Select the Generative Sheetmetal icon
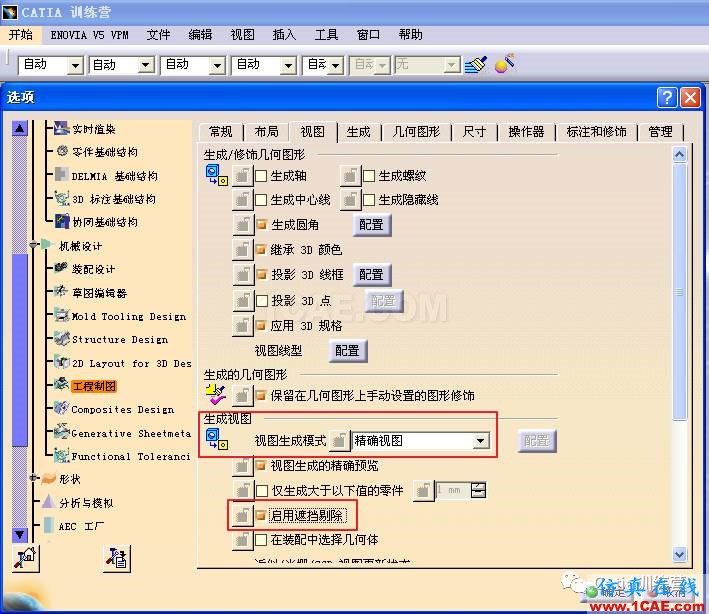The height and width of the screenshot is (614, 709). (x=61, y=432)
